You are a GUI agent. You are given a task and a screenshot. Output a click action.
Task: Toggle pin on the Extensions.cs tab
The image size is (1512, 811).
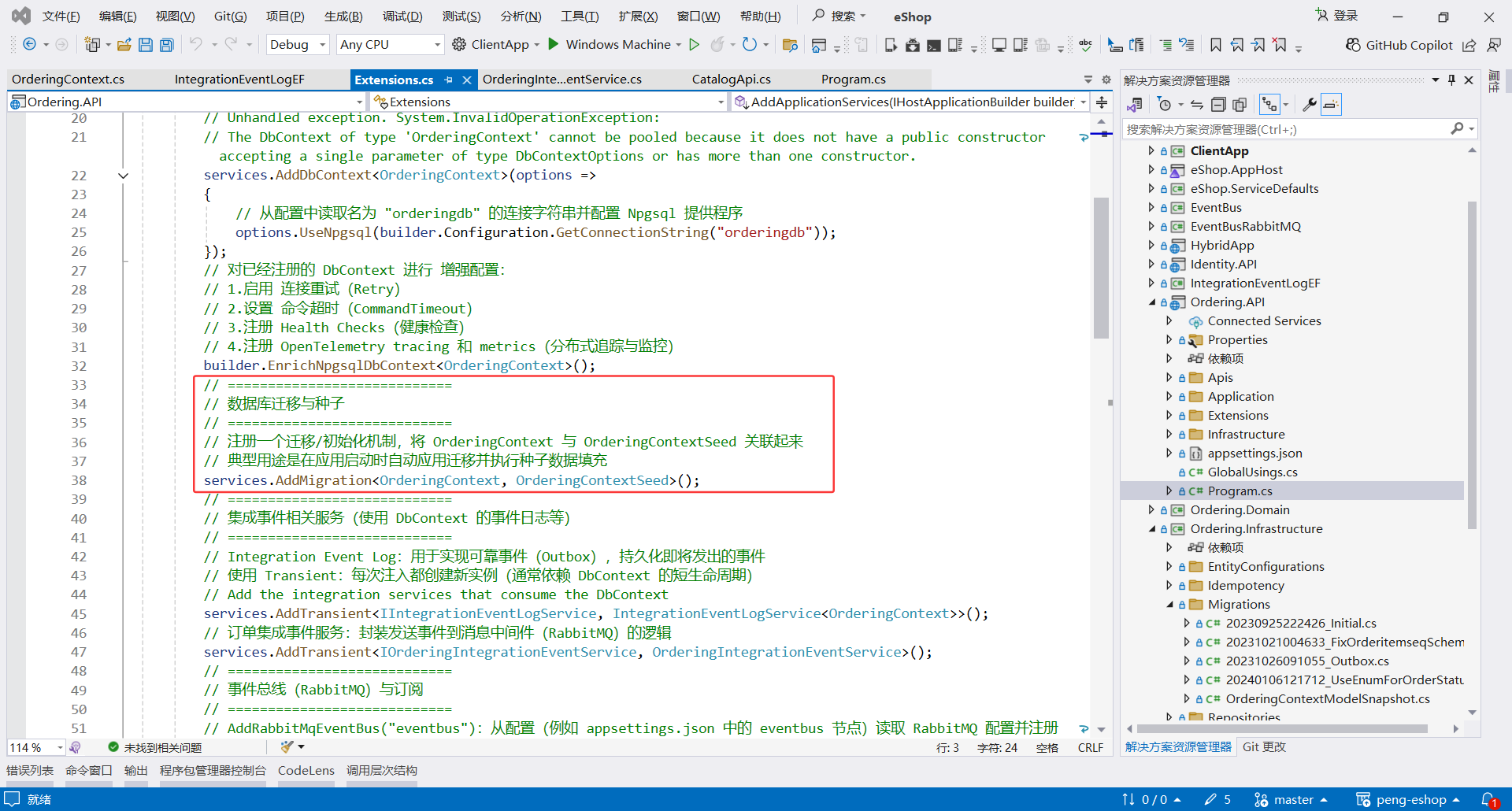tap(448, 80)
